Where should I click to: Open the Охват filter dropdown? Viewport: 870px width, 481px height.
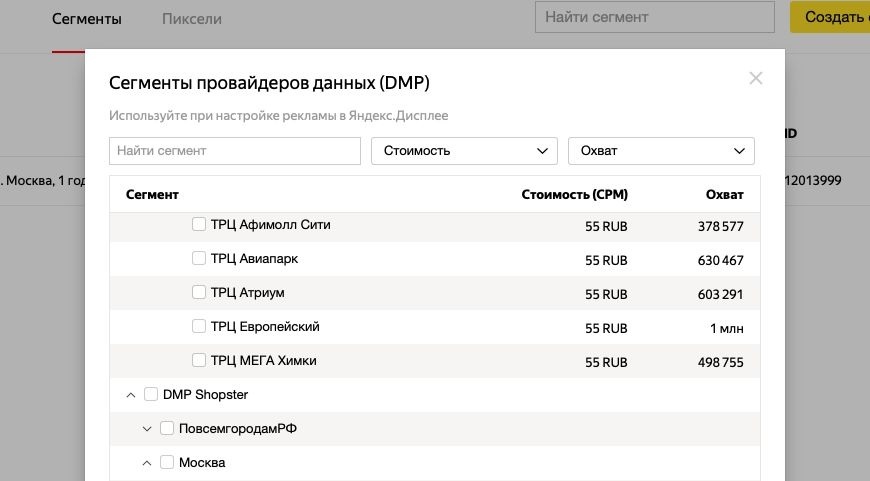pos(661,151)
